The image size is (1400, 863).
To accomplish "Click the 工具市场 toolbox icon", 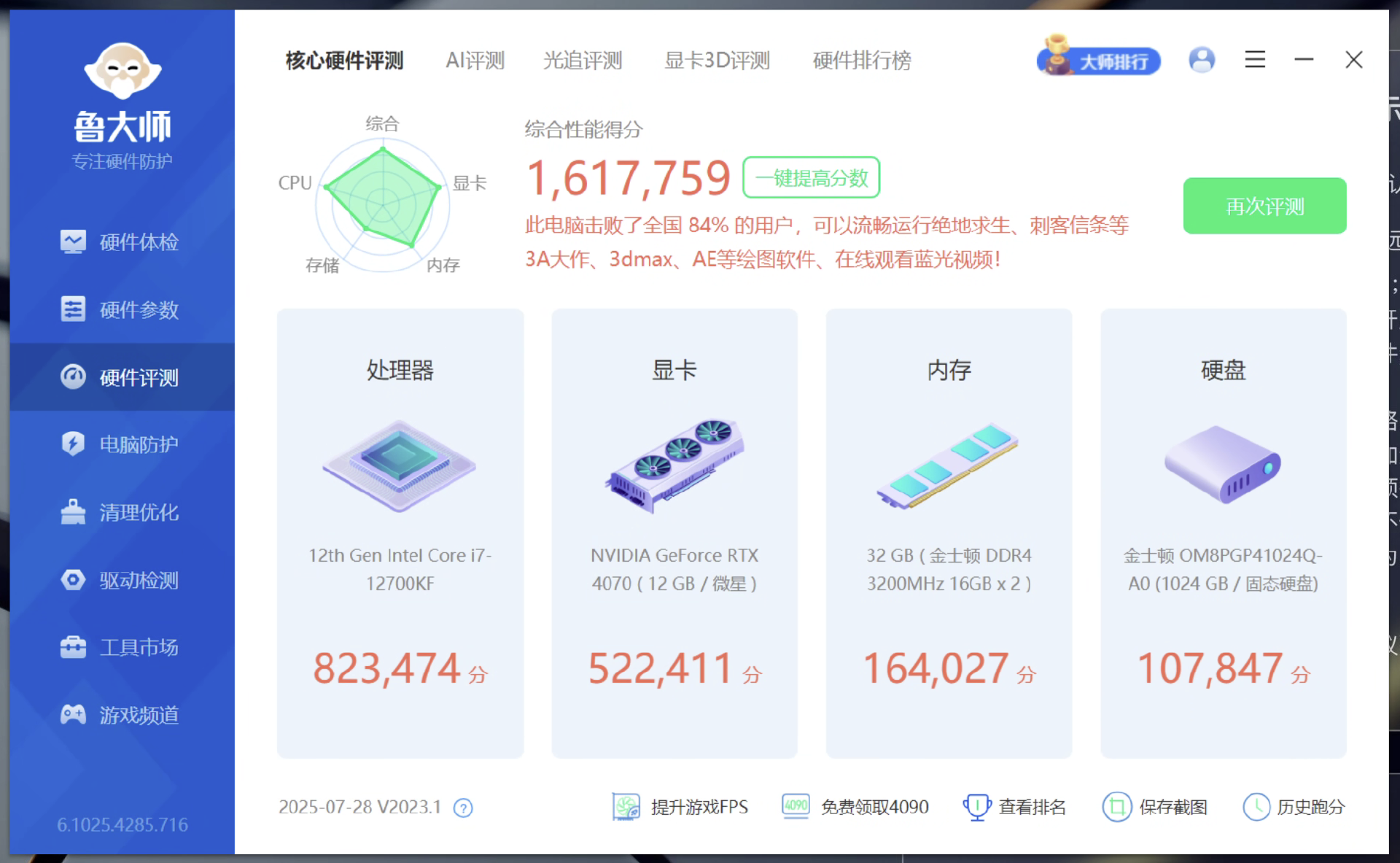I will pyautogui.click(x=73, y=647).
